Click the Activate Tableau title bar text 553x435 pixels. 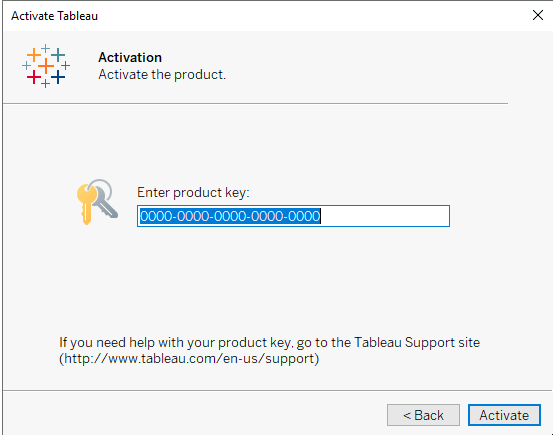click(54, 16)
